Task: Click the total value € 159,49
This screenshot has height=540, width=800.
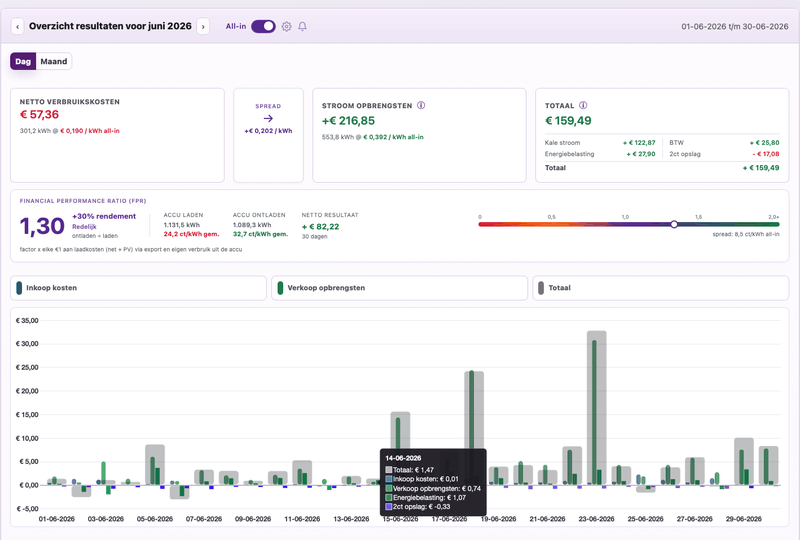Action: (x=568, y=120)
